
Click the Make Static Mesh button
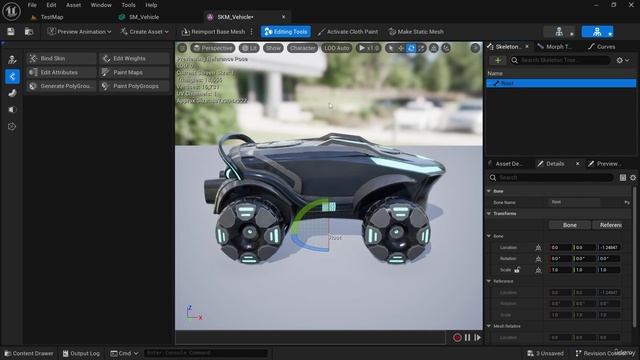(416, 31)
